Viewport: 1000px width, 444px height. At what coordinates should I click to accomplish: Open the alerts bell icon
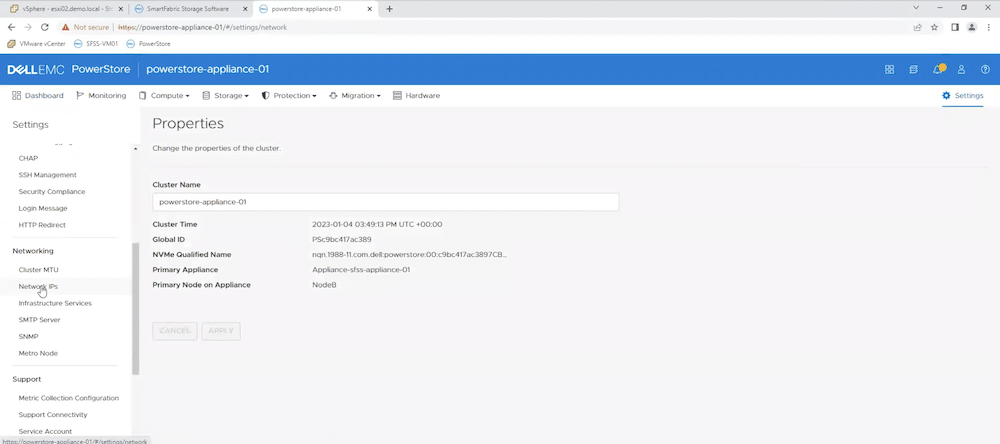(x=938, y=69)
